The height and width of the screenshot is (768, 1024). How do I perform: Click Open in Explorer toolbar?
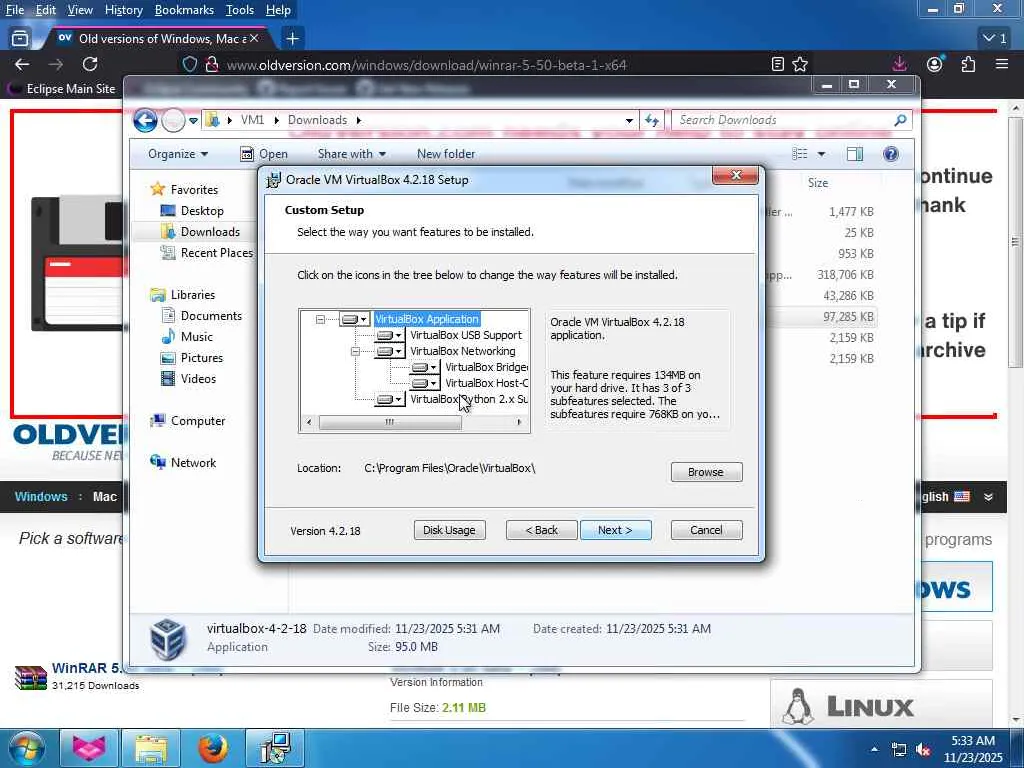tap(264, 154)
